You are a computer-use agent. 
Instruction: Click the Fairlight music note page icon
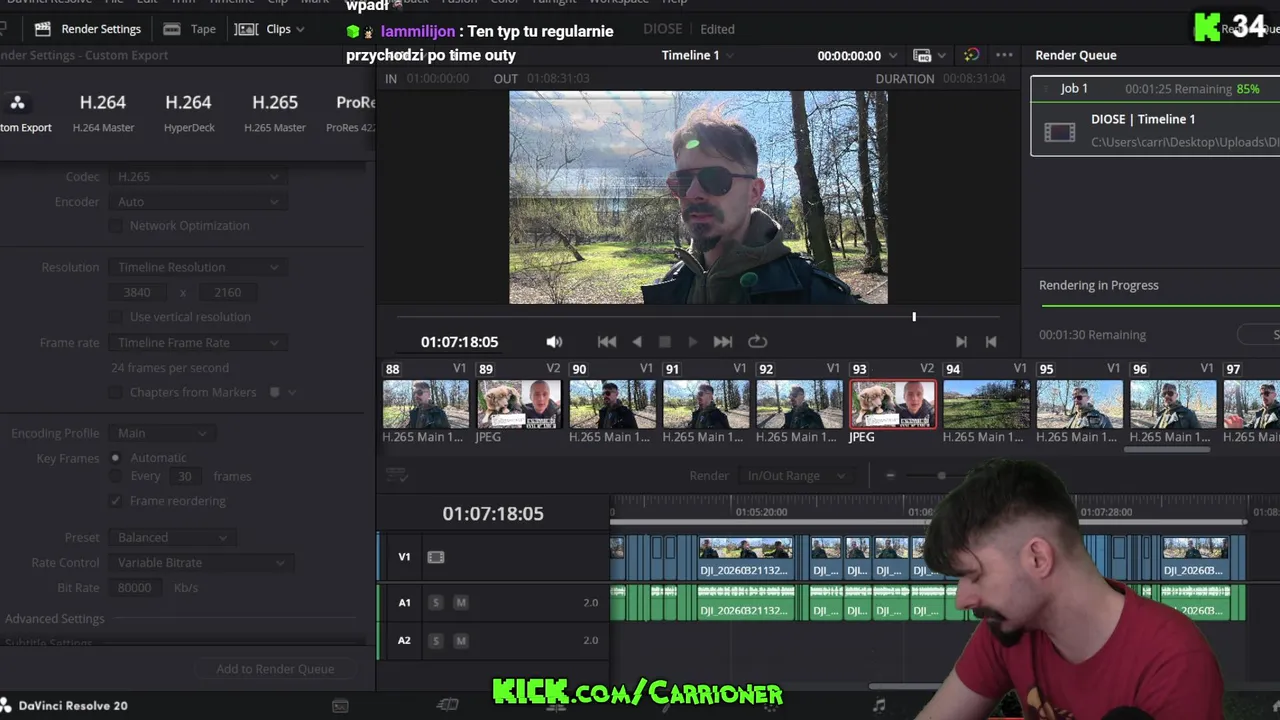[879, 705]
